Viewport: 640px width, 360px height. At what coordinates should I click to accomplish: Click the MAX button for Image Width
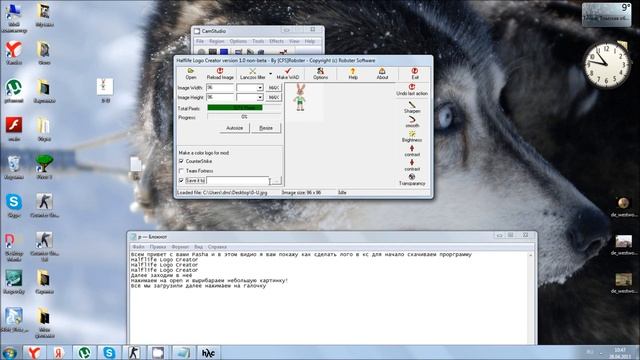[273, 88]
